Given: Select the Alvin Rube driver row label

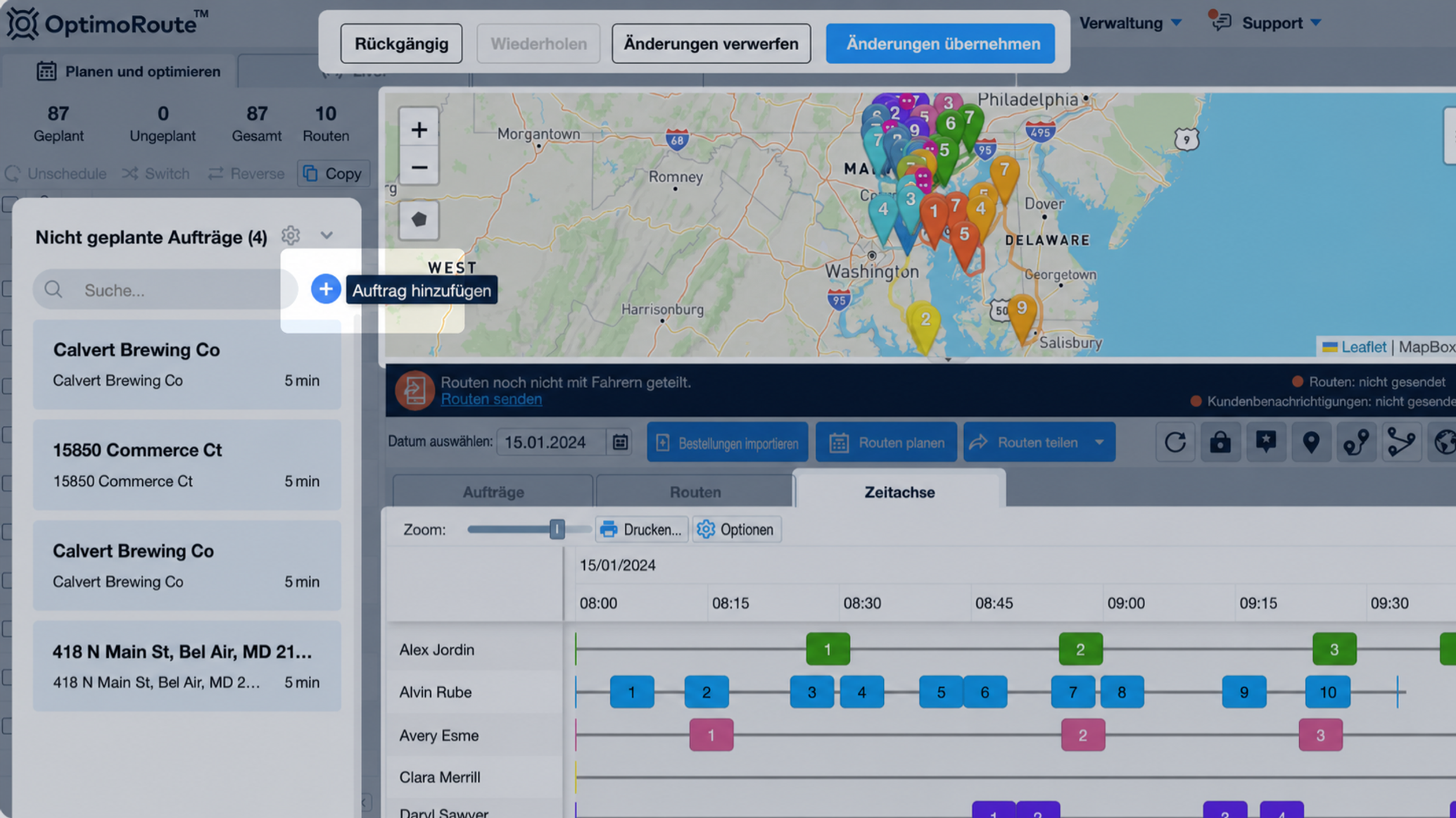Looking at the screenshot, I should [x=435, y=692].
